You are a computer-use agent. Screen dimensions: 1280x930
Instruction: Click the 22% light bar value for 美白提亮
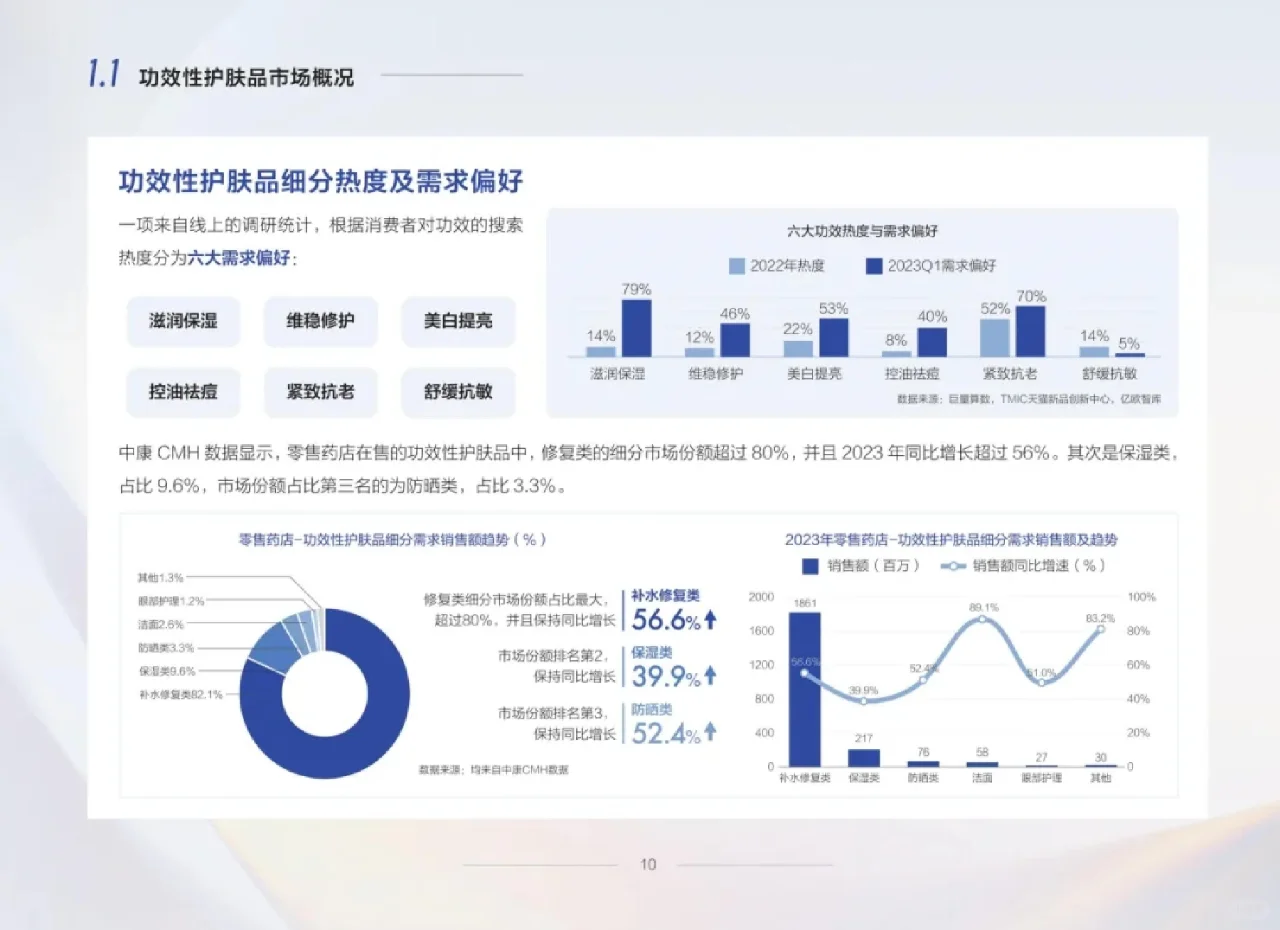[x=798, y=331]
